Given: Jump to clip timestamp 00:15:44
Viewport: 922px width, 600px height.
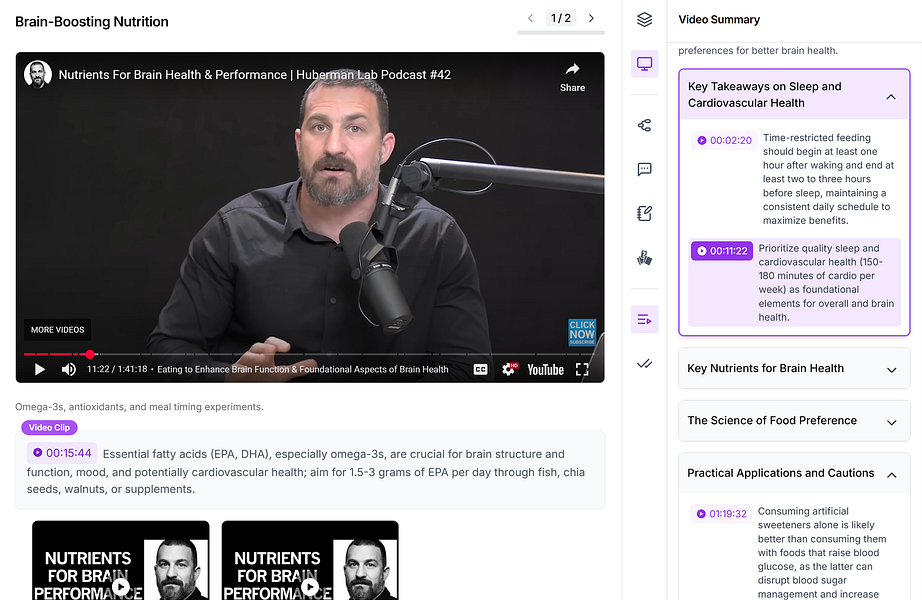Looking at the screenshot, I should pyautogui.click(x=62, y=453).
